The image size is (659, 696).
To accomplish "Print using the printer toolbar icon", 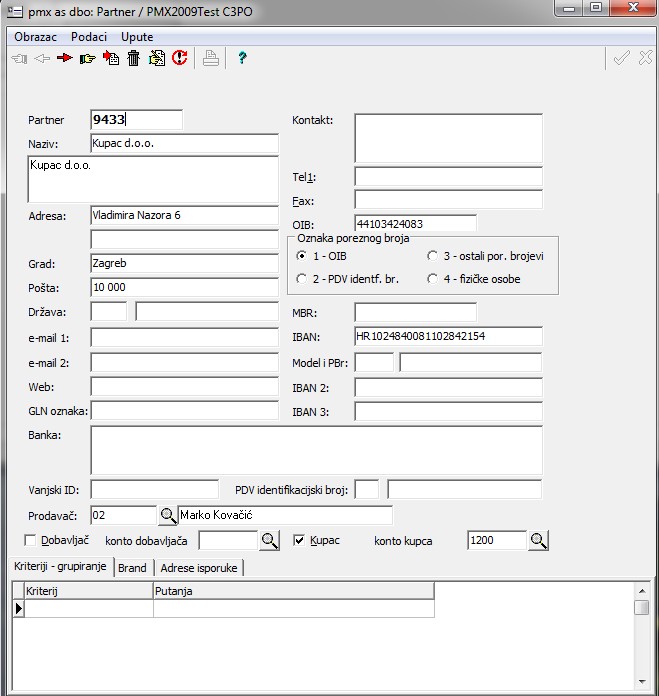I will (211, 58).
